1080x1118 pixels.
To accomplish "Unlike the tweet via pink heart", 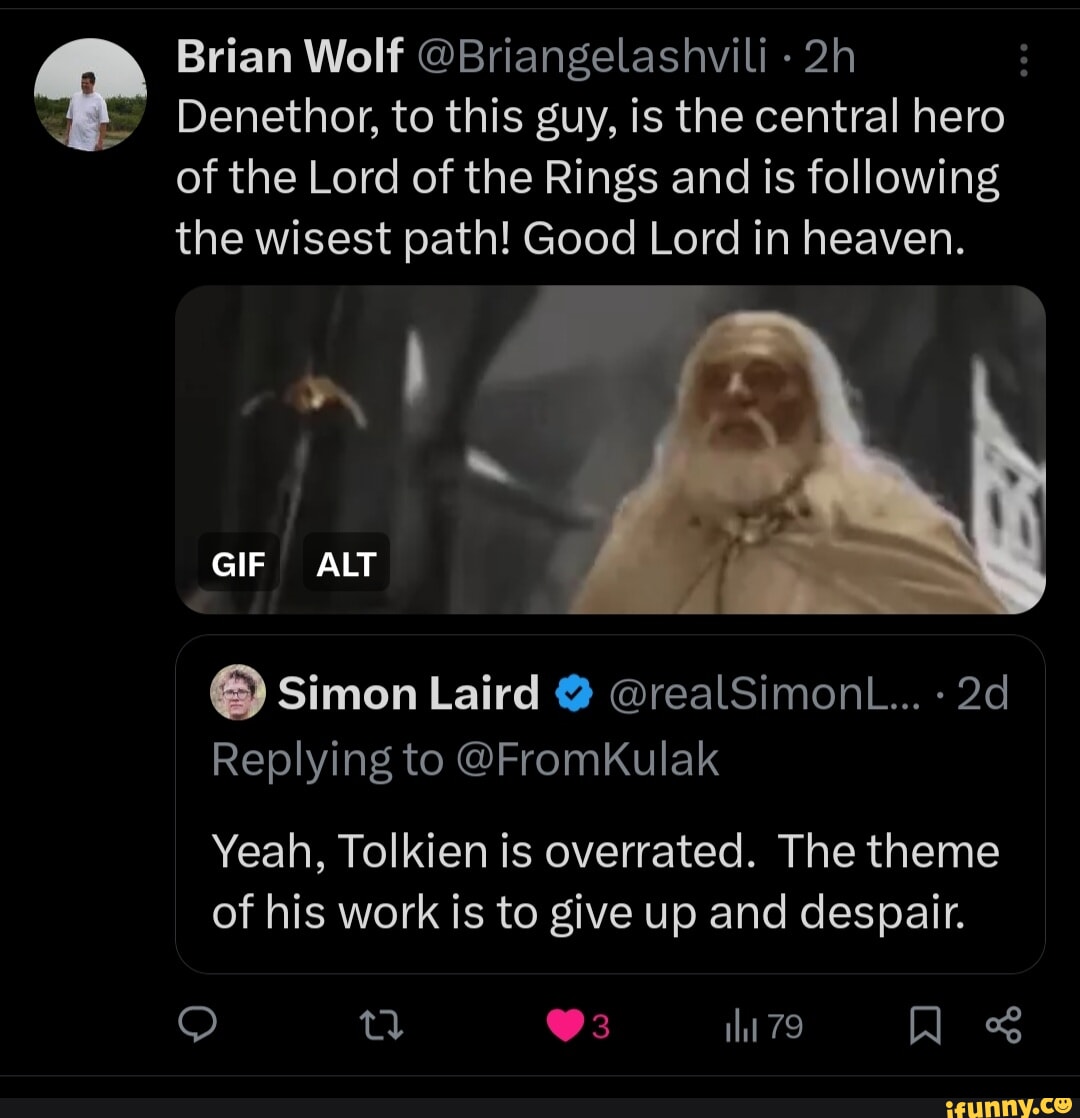I will coord(566,1026).
